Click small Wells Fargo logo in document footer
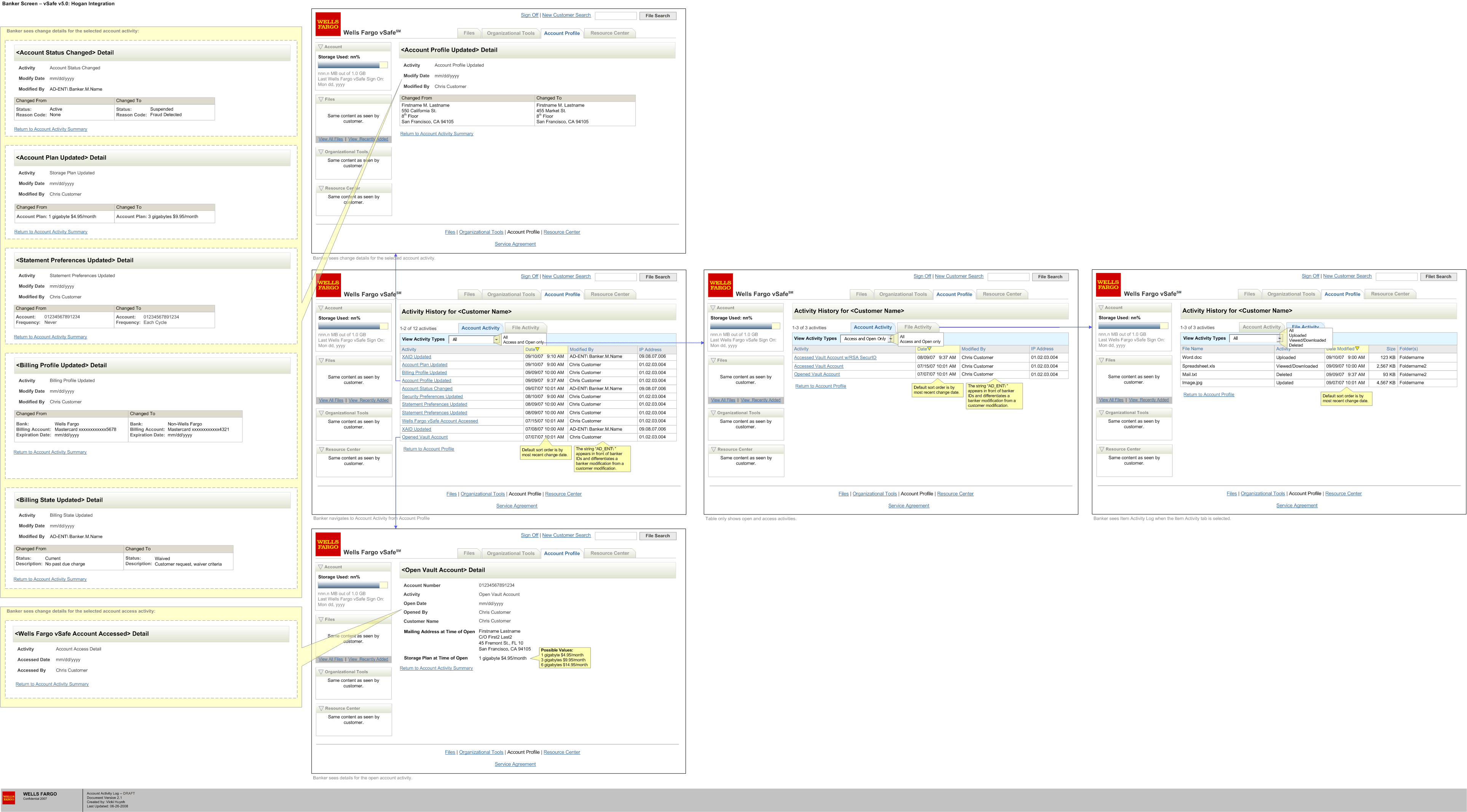 point(8,798)
